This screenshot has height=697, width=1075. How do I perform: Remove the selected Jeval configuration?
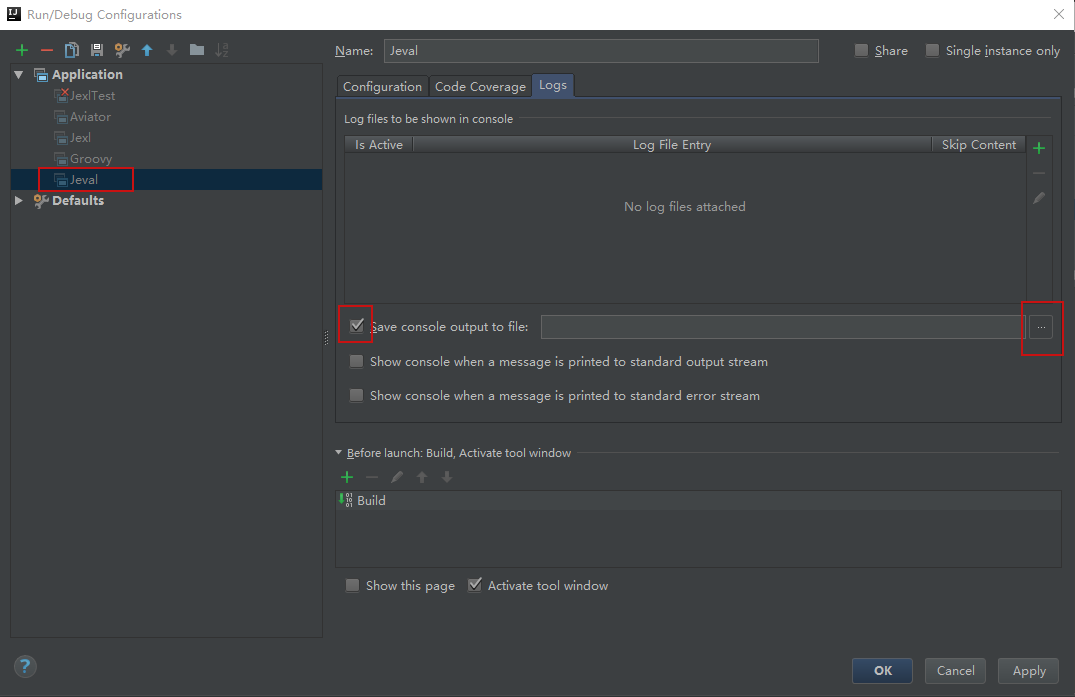[46, 49]
